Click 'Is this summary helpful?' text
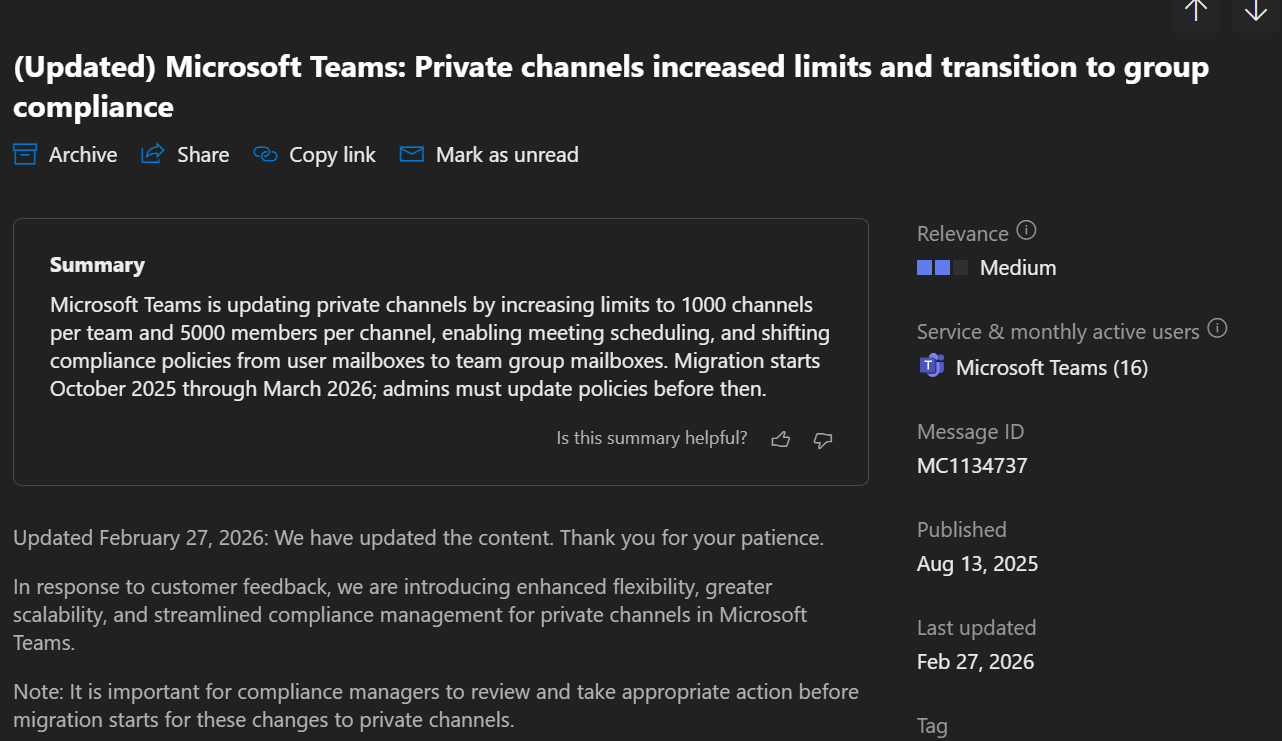This screenshot has height=741, width=1282. pos(652,438)
